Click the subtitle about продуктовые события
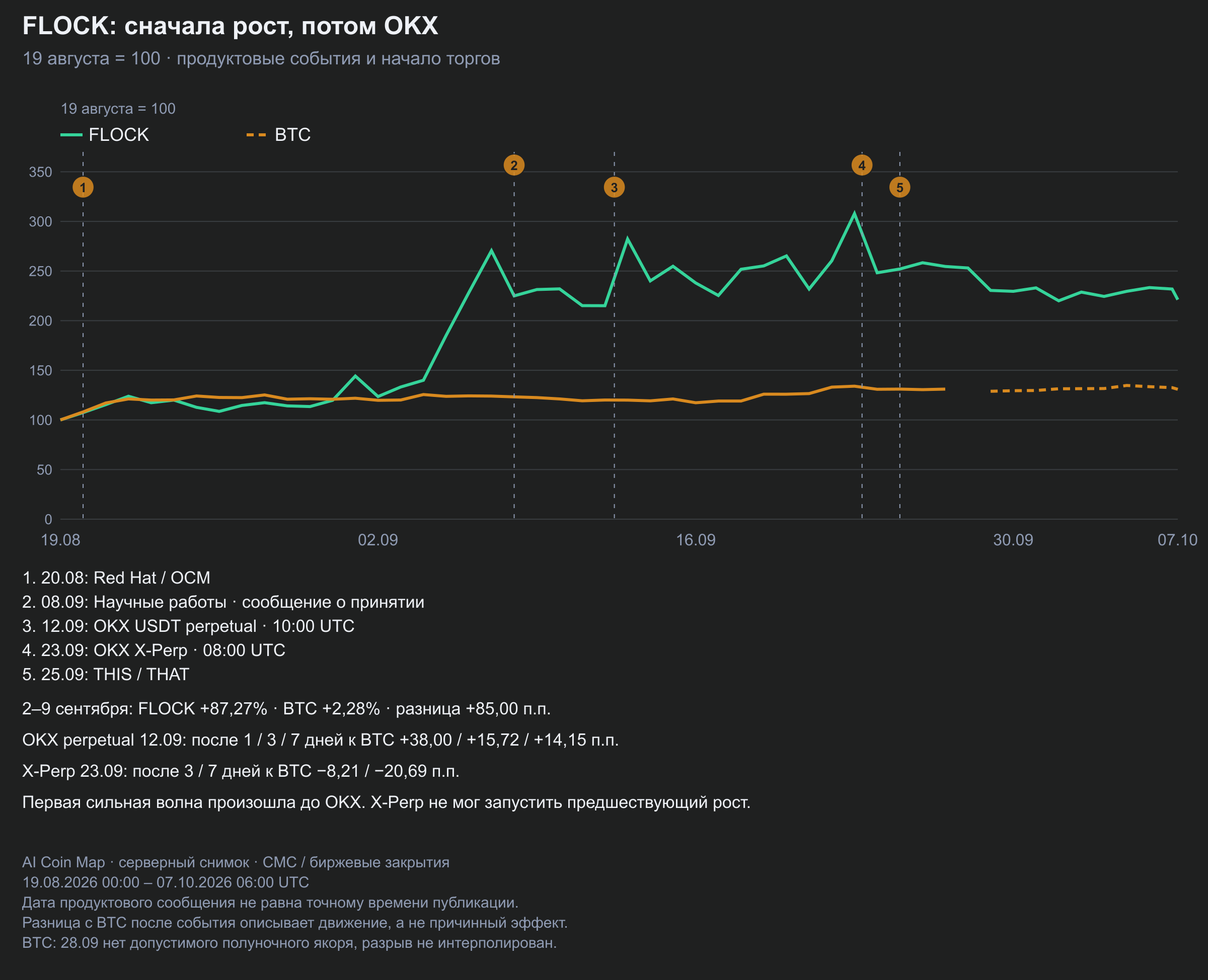Image resolution: width=1208 pixels, height=980 pixels. (261, 58)
